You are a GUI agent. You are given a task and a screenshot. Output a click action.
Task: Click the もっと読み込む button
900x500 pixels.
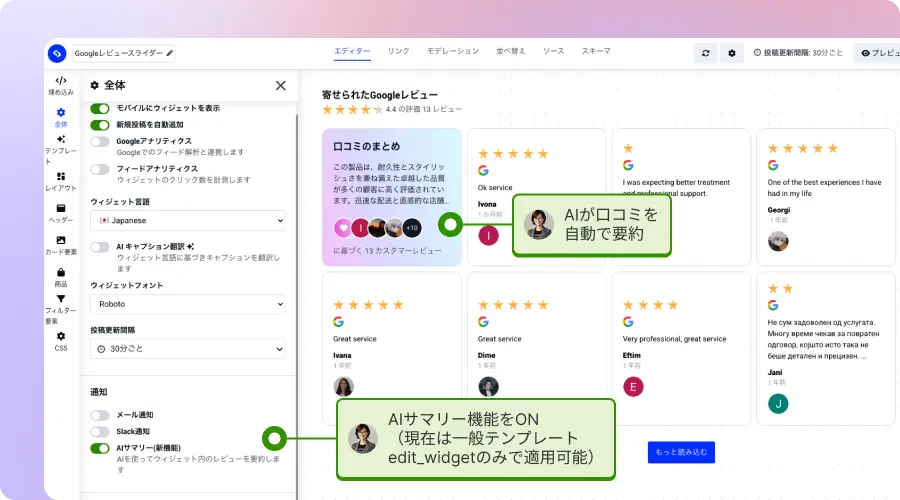click(681, 452)
